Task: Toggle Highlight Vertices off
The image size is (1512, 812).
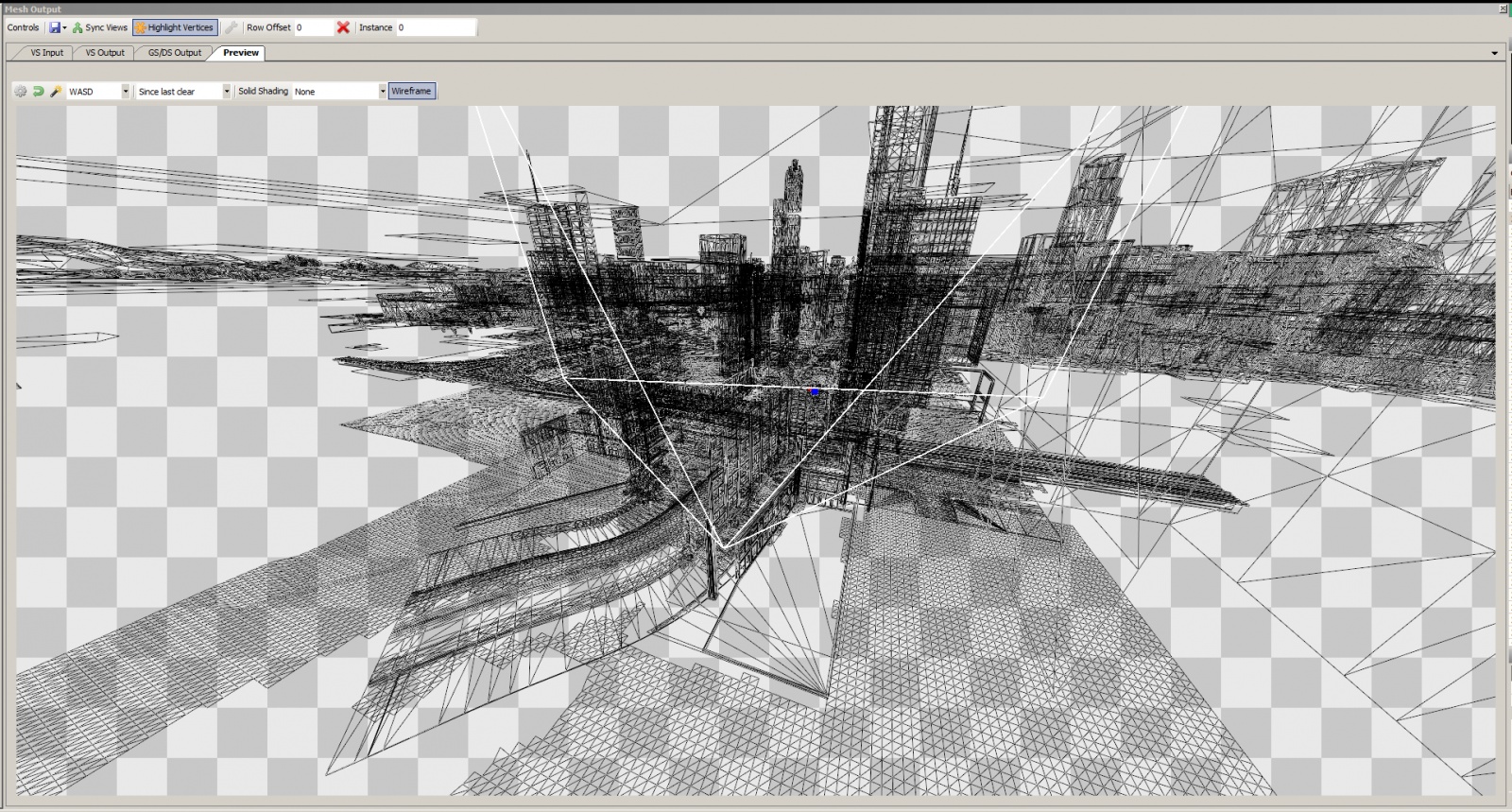Action: click(176, 27)
